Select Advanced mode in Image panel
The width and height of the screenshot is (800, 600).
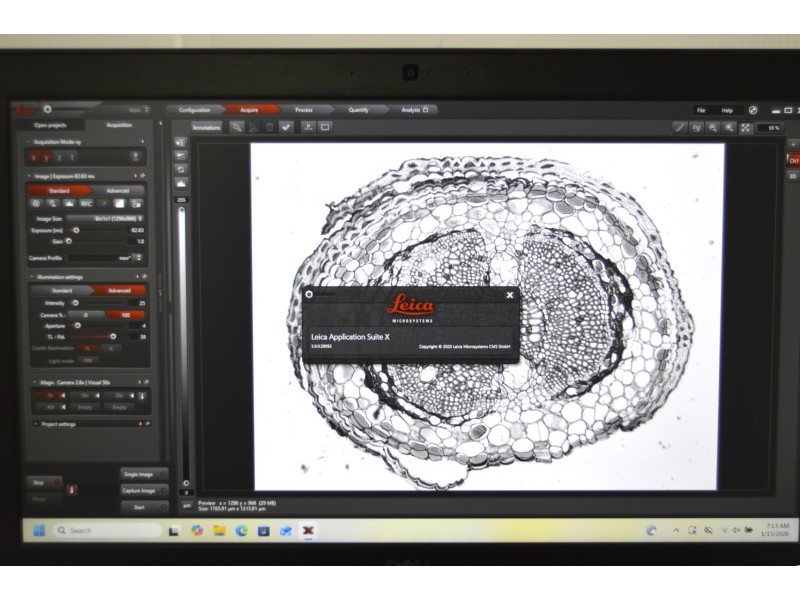click(118, 190)
